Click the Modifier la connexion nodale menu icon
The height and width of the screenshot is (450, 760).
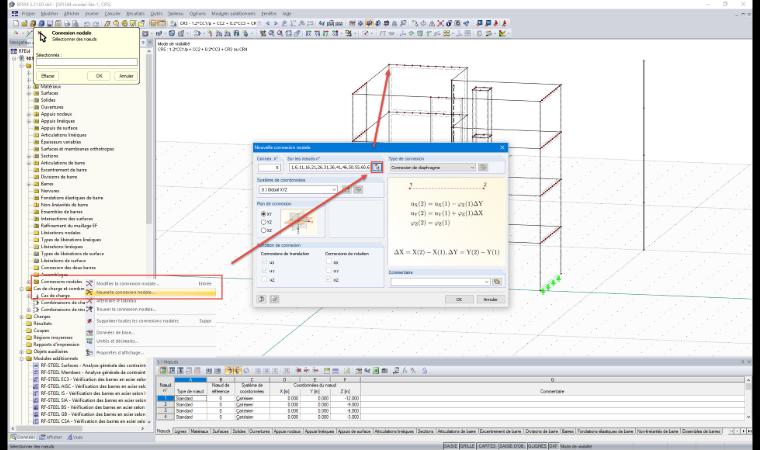(x=89, y=283)
